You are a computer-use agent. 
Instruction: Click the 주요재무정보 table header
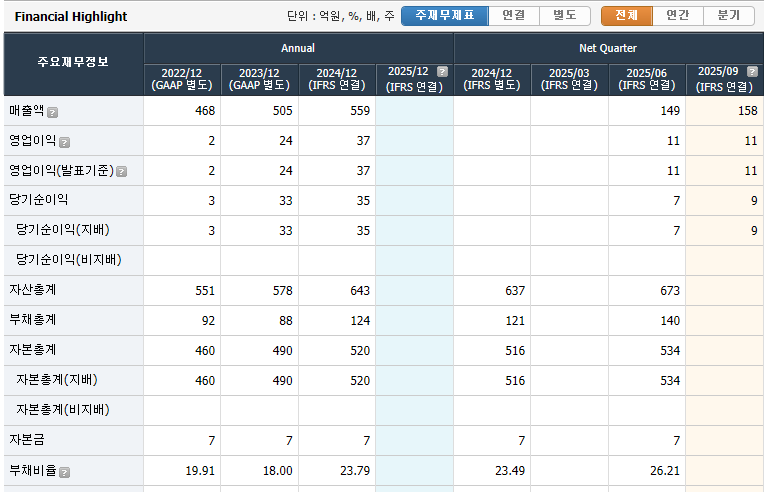click(73, 63)
